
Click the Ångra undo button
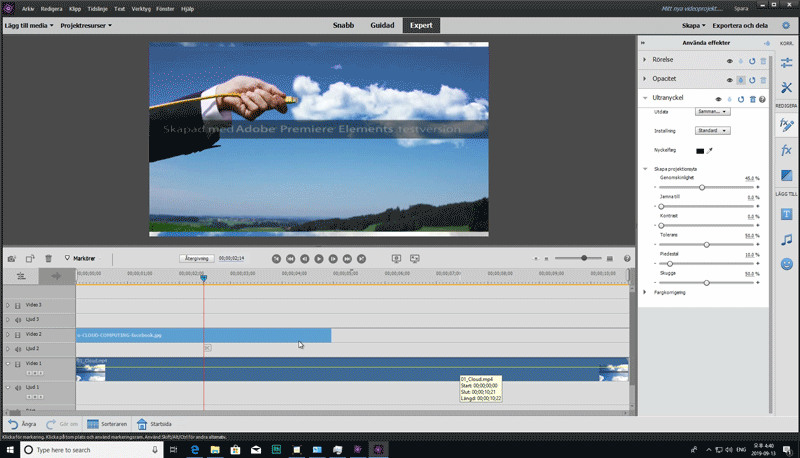point(22,424)
